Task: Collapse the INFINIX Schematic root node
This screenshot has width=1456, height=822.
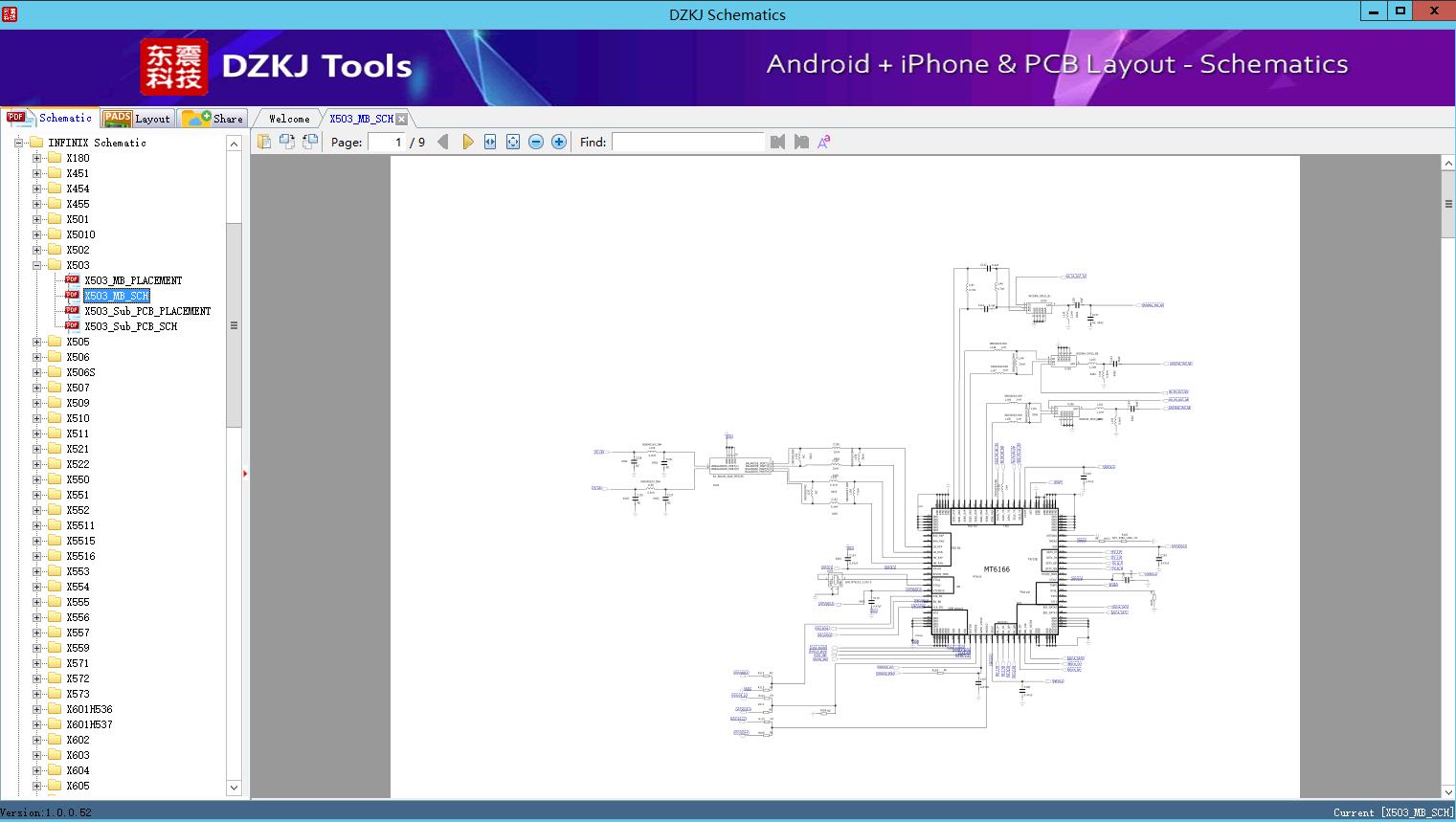Action: coord(18,143)
